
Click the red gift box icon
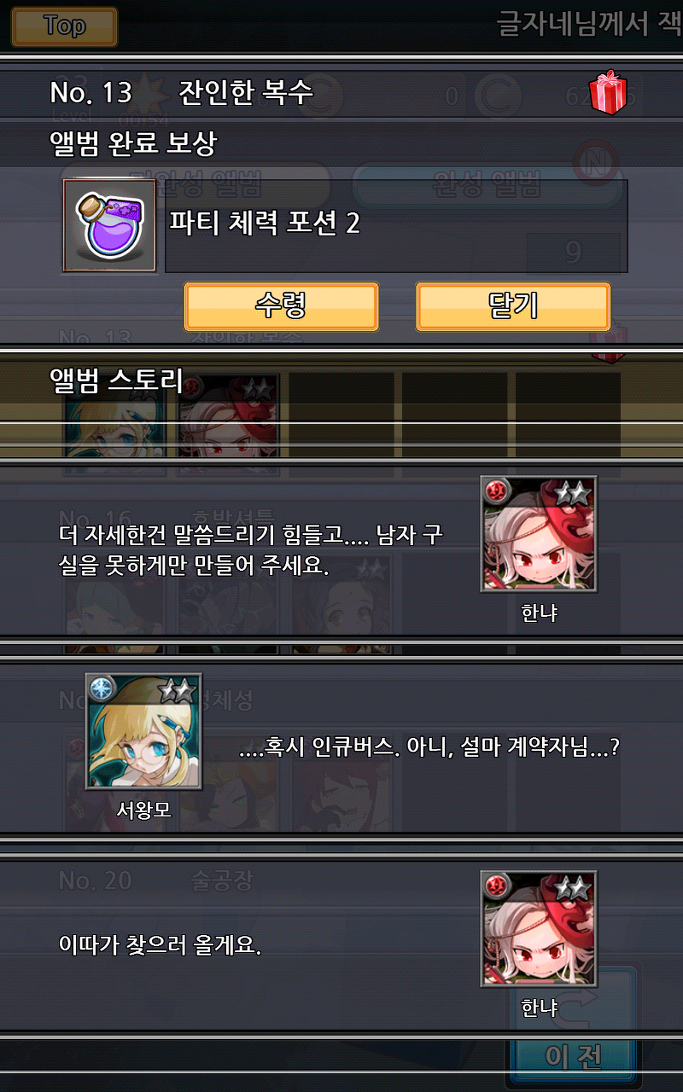pyautogui.click(x=608, y=92)
